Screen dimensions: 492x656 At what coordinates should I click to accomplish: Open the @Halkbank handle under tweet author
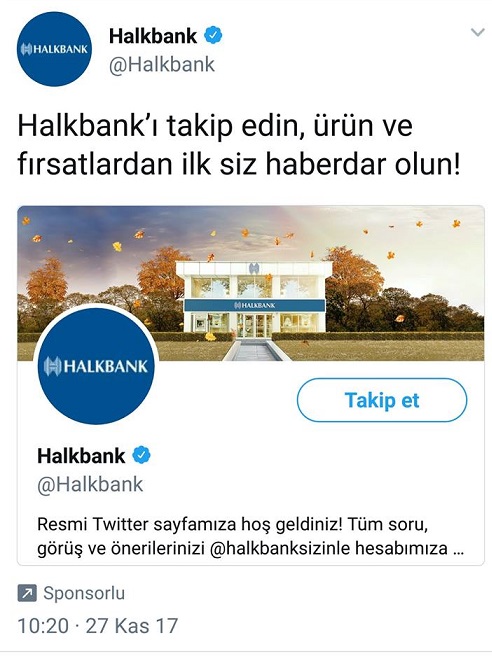click(x=161, y=65)
